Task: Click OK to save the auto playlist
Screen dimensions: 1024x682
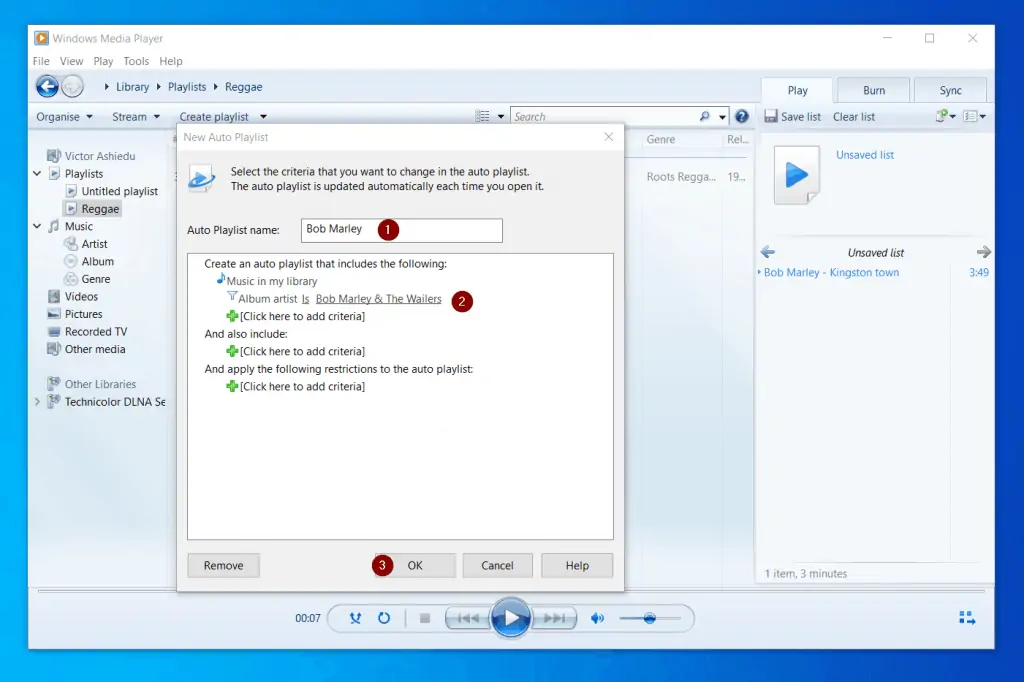Action: pos(413,565)
